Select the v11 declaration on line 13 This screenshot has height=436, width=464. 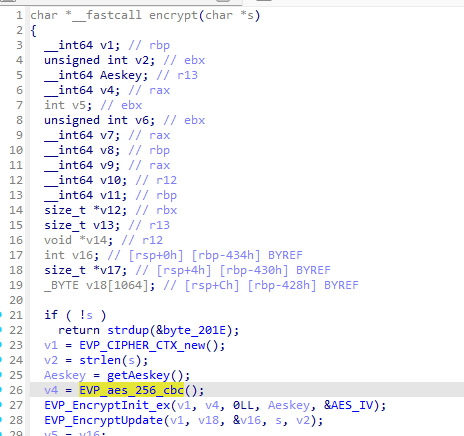110,195
